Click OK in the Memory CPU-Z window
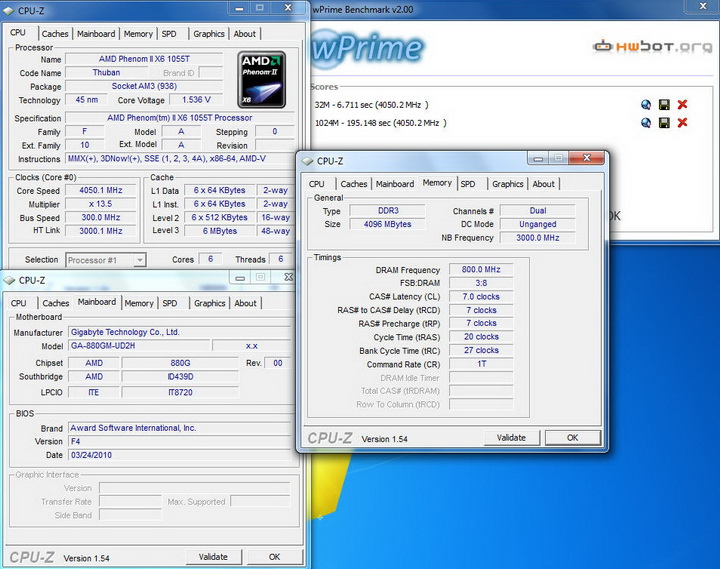This screenshot has height=569, width=720. (x=573, y=438)
